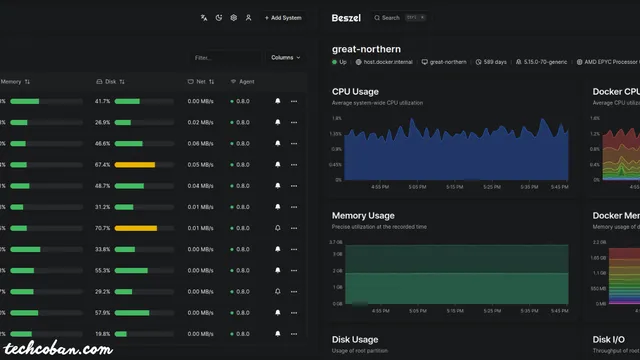Screen dimensions: 640x360
Task: Click the 0.04 MB/s net value
Action: click(x=200, y=186)
